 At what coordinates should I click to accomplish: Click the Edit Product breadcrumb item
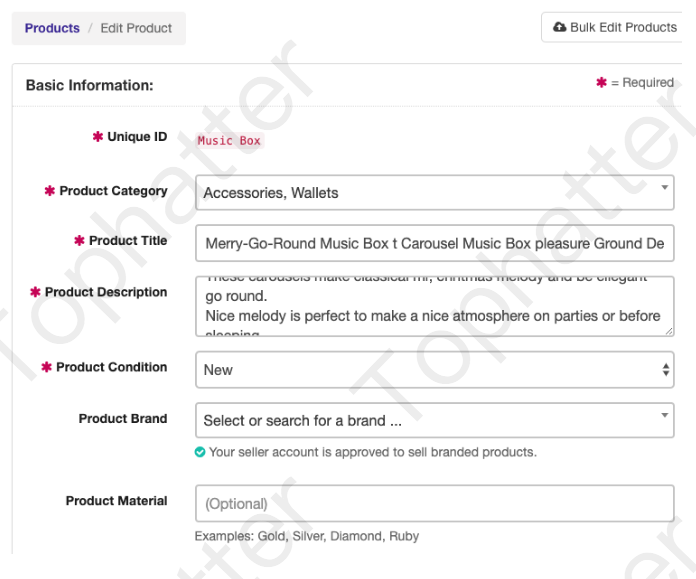pos(136,28)
